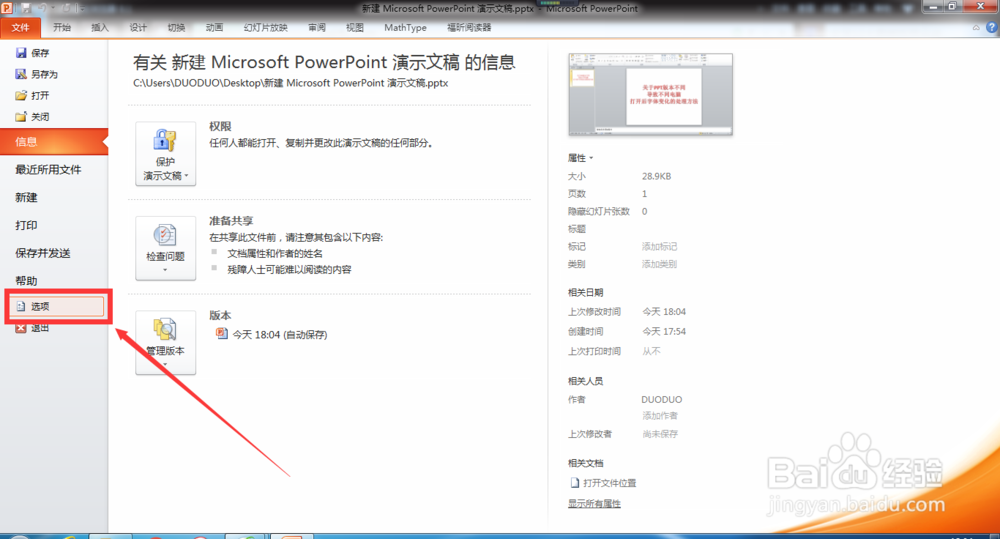This screenshot has width=1000, height=539.
Task: Open the Transitions (切换) ribbon tab
Action: [x=177, y=27]
